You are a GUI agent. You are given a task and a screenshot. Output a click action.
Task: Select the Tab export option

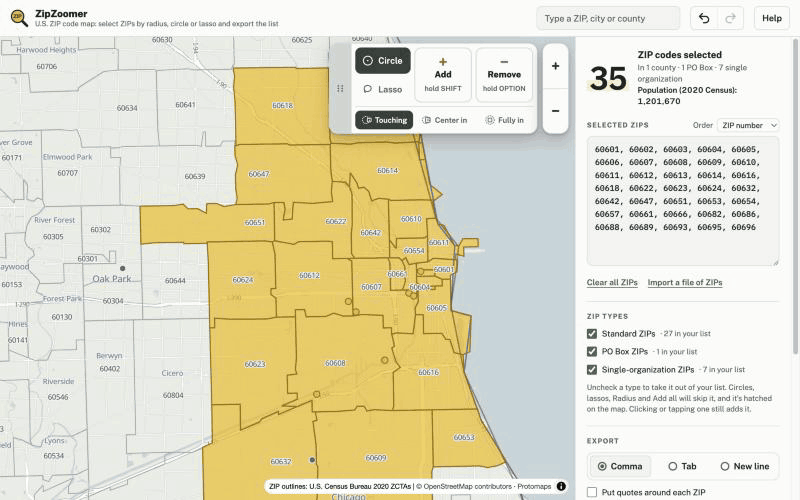click(x=682, y=466)
